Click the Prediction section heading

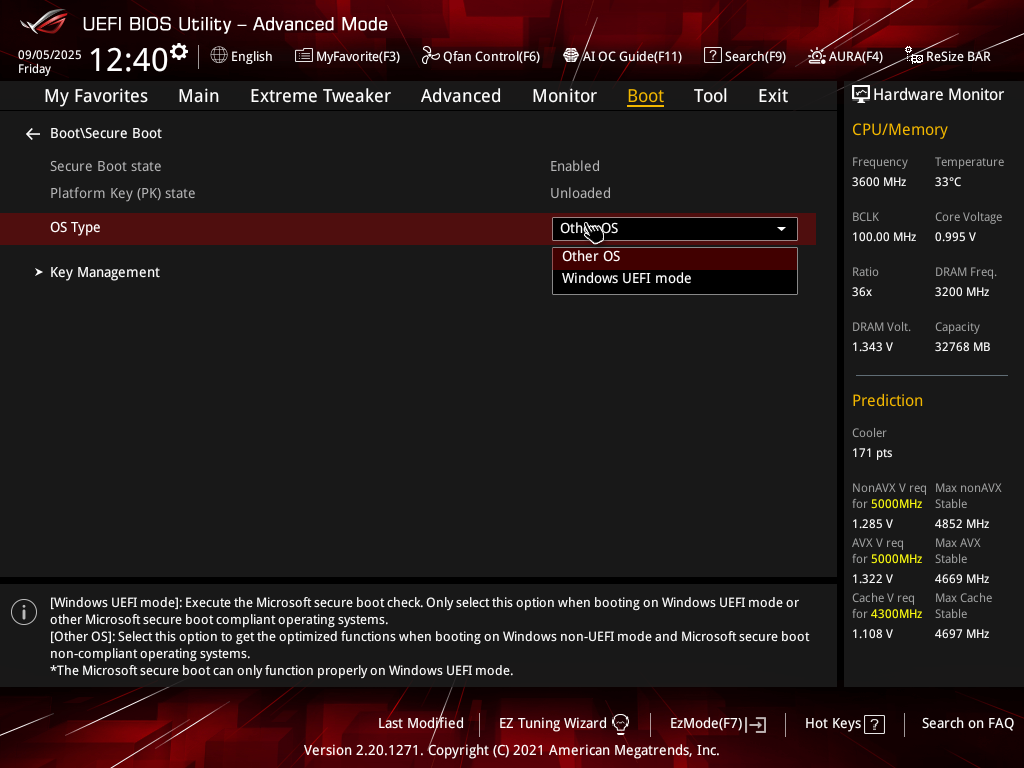coord(887,400)
